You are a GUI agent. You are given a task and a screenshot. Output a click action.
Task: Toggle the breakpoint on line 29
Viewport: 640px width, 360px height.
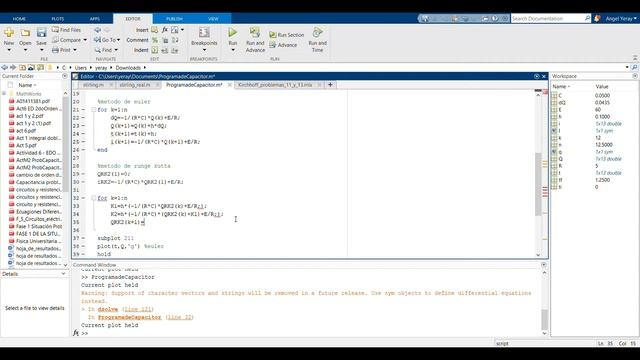83,174
